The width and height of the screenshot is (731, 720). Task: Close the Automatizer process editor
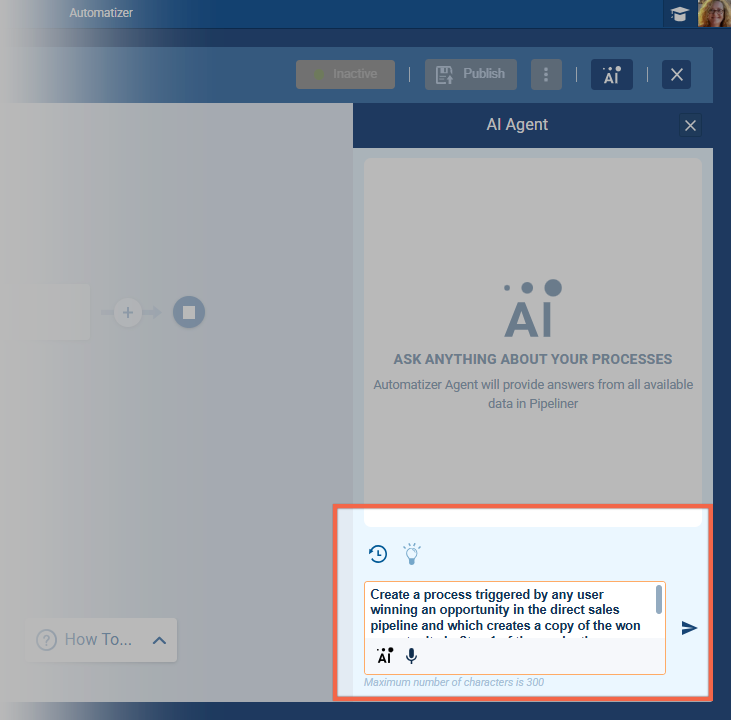click(676, 74)
